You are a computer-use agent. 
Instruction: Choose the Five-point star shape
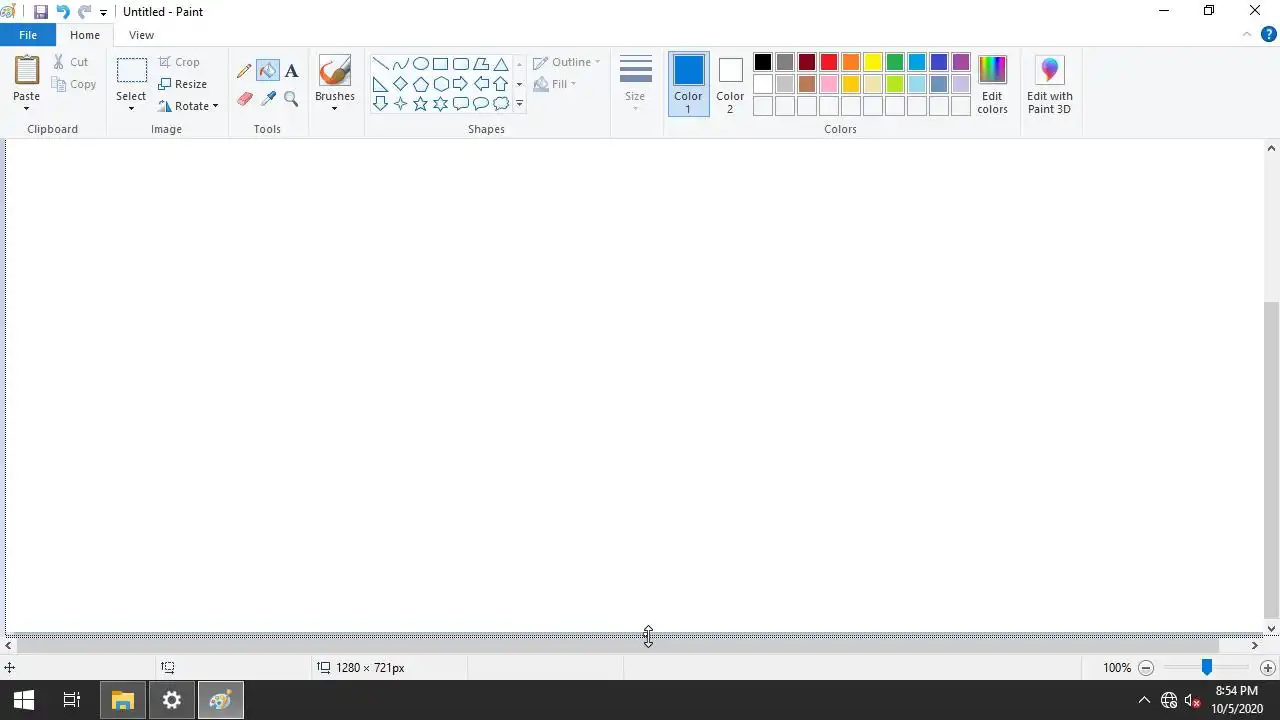[420, 103]
